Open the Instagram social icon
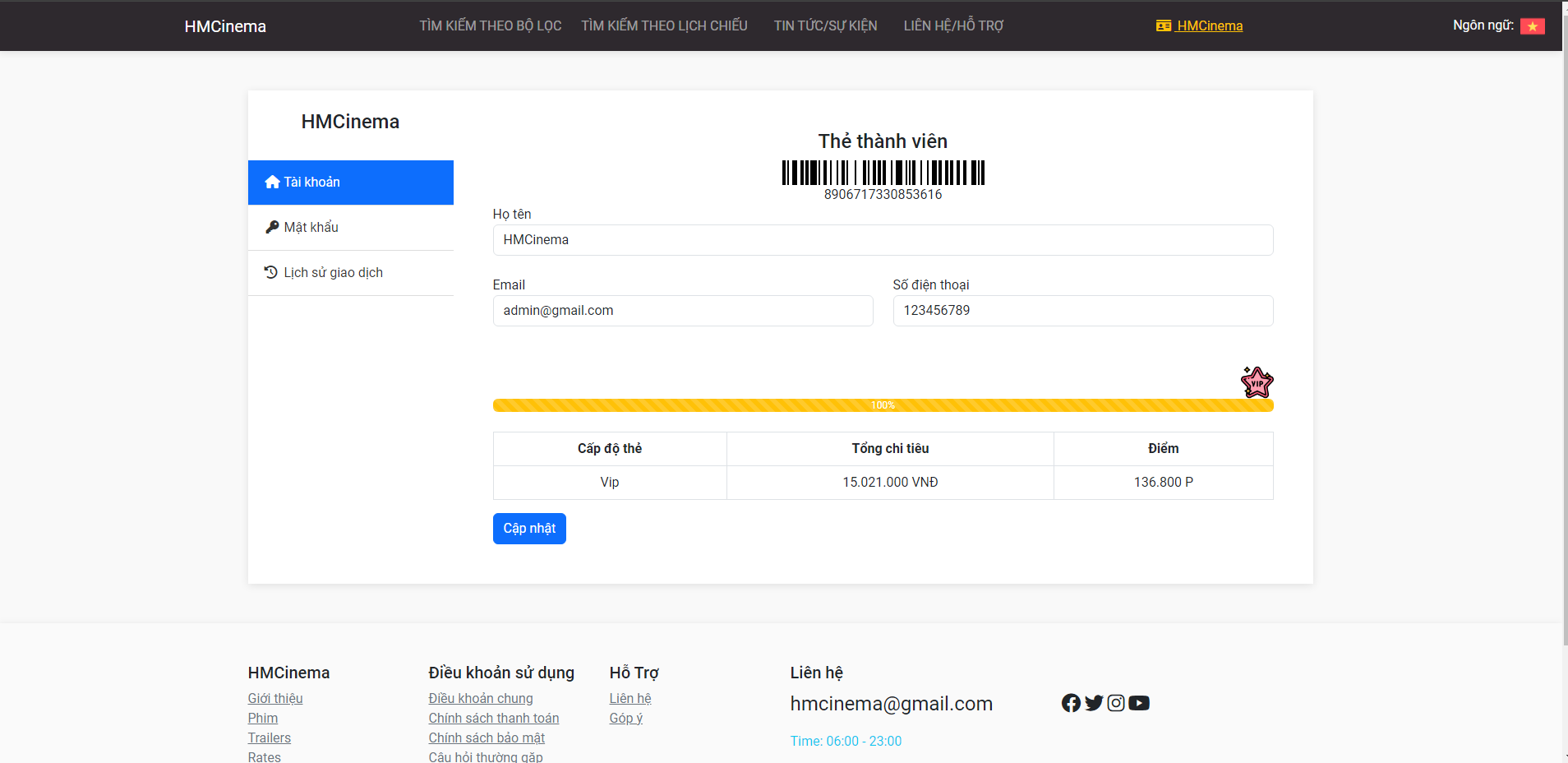The image size is (1568, 763). click(1116, 703)
